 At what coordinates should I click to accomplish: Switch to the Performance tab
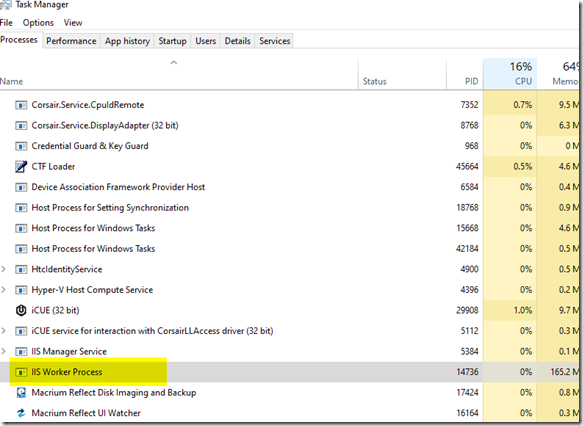click(x=71, y=41)
